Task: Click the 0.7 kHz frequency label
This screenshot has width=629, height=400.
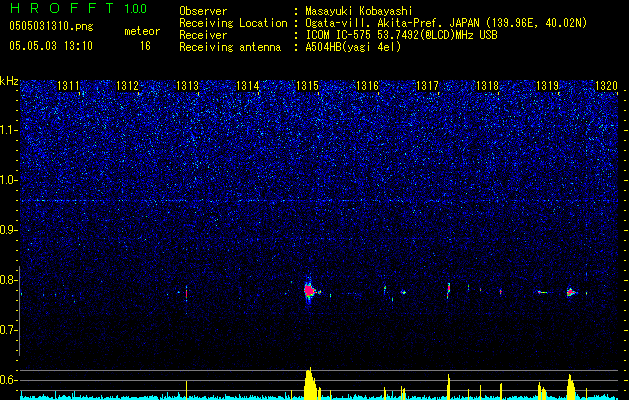Action: [x=9, y=330]
